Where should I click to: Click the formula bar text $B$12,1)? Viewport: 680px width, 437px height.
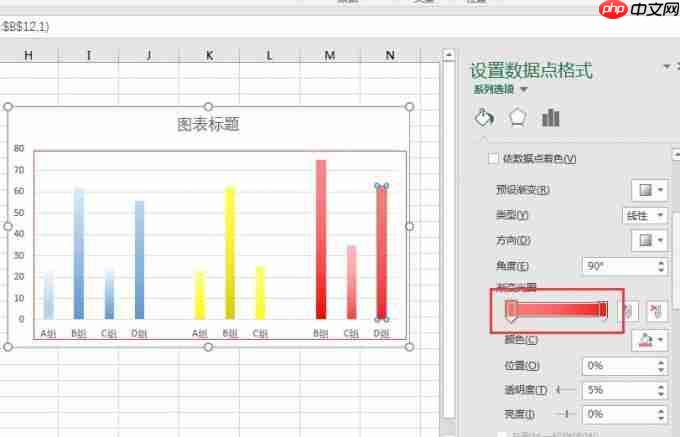click(x=25, y=26)
